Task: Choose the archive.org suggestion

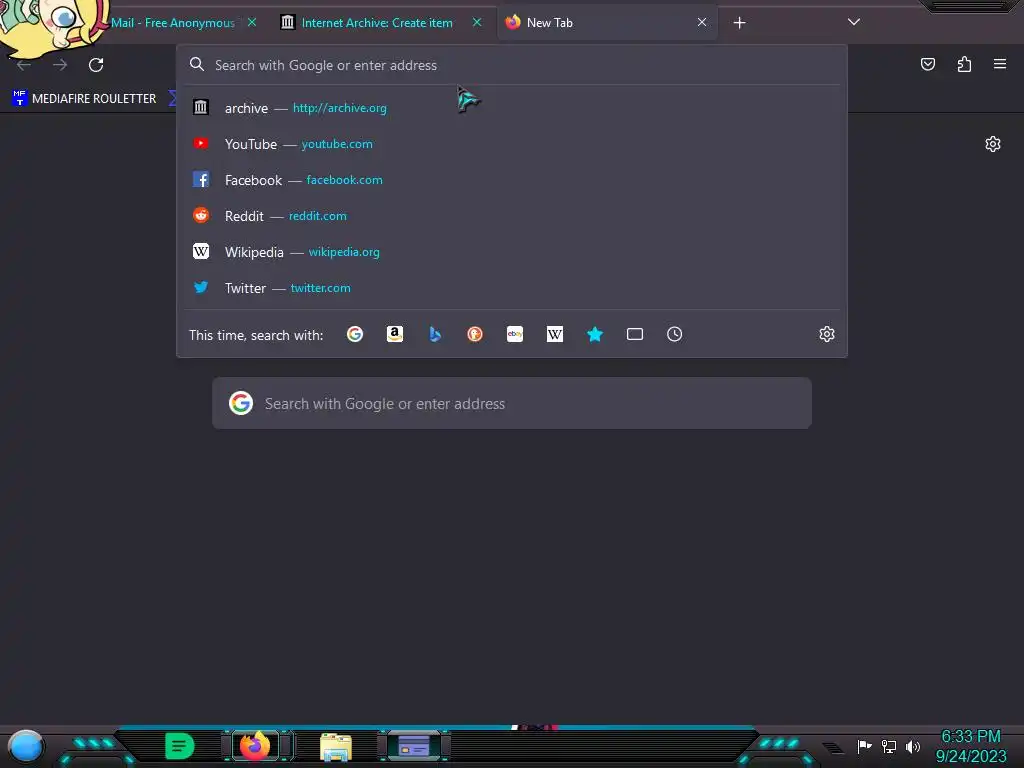Action: coord(512,108)
